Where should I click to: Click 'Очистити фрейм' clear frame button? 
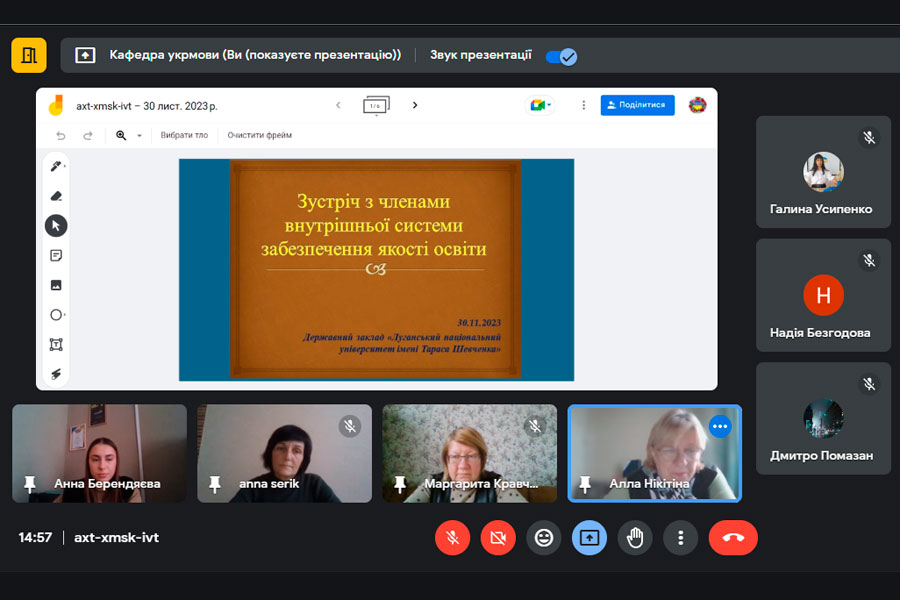[259, 136]
